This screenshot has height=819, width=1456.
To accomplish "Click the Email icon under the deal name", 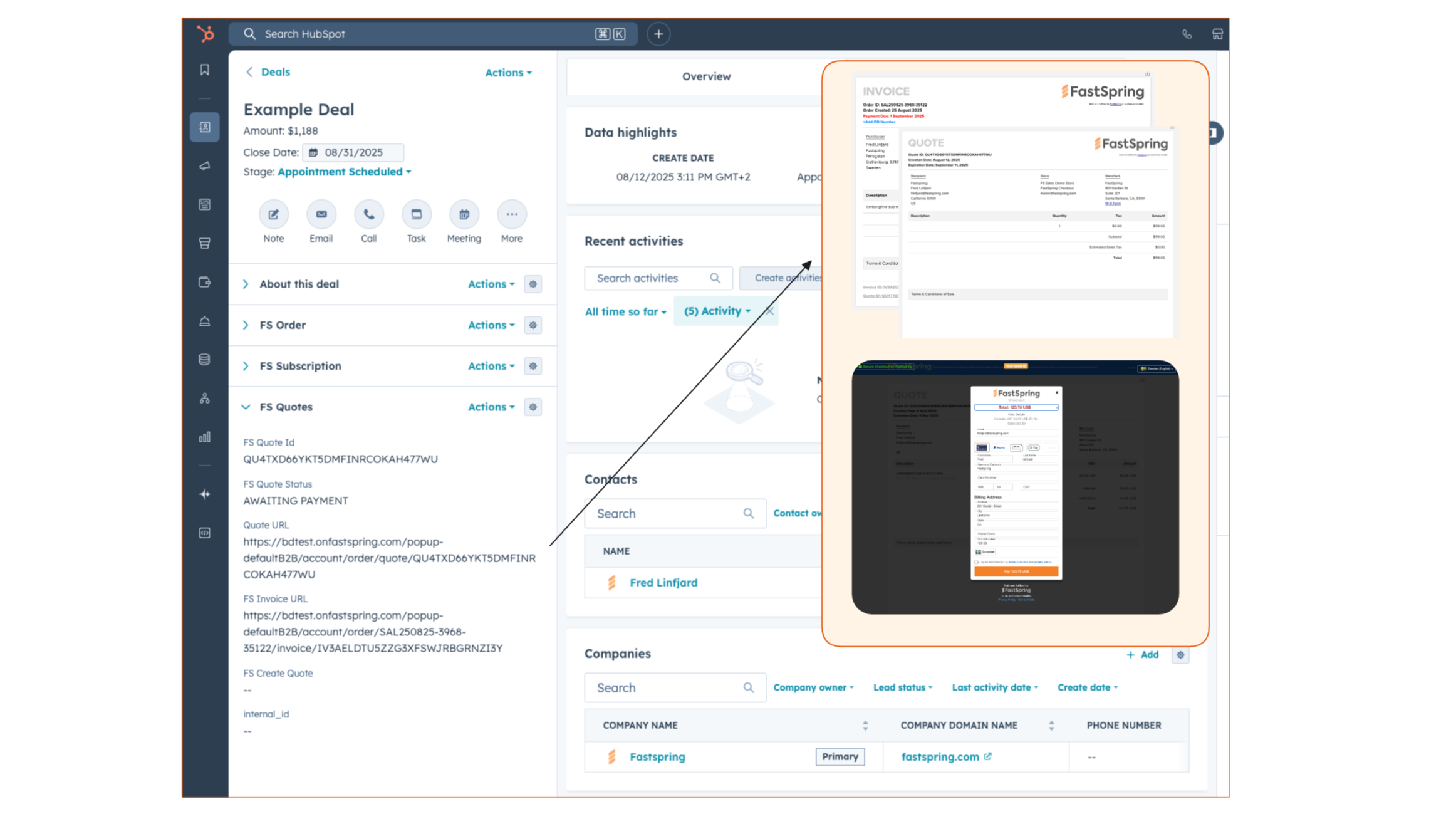I will pos(321,214).
